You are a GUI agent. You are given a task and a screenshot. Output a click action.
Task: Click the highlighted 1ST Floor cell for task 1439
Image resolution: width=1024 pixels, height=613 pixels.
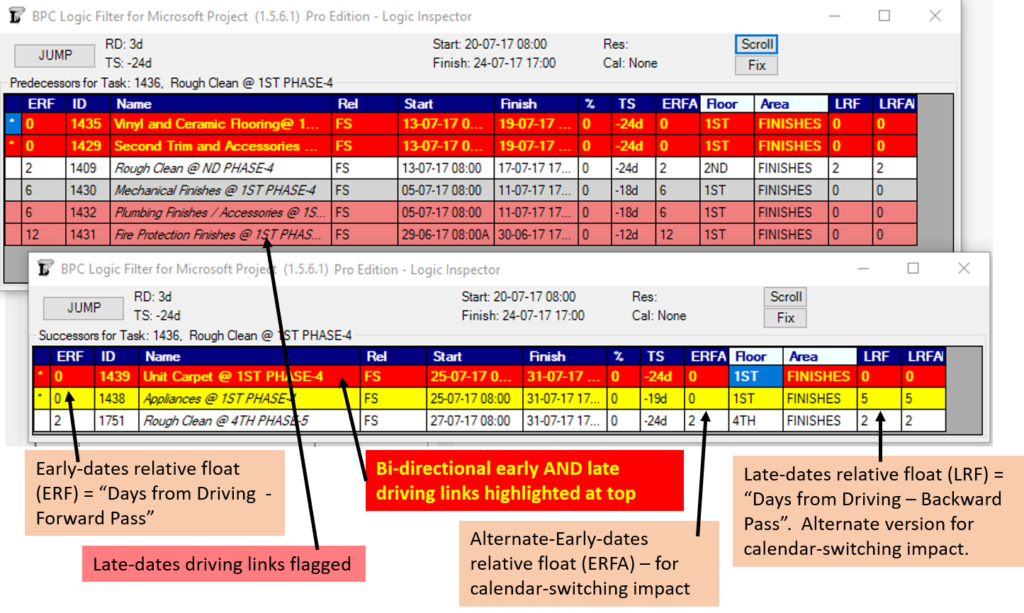click(755, 376)
